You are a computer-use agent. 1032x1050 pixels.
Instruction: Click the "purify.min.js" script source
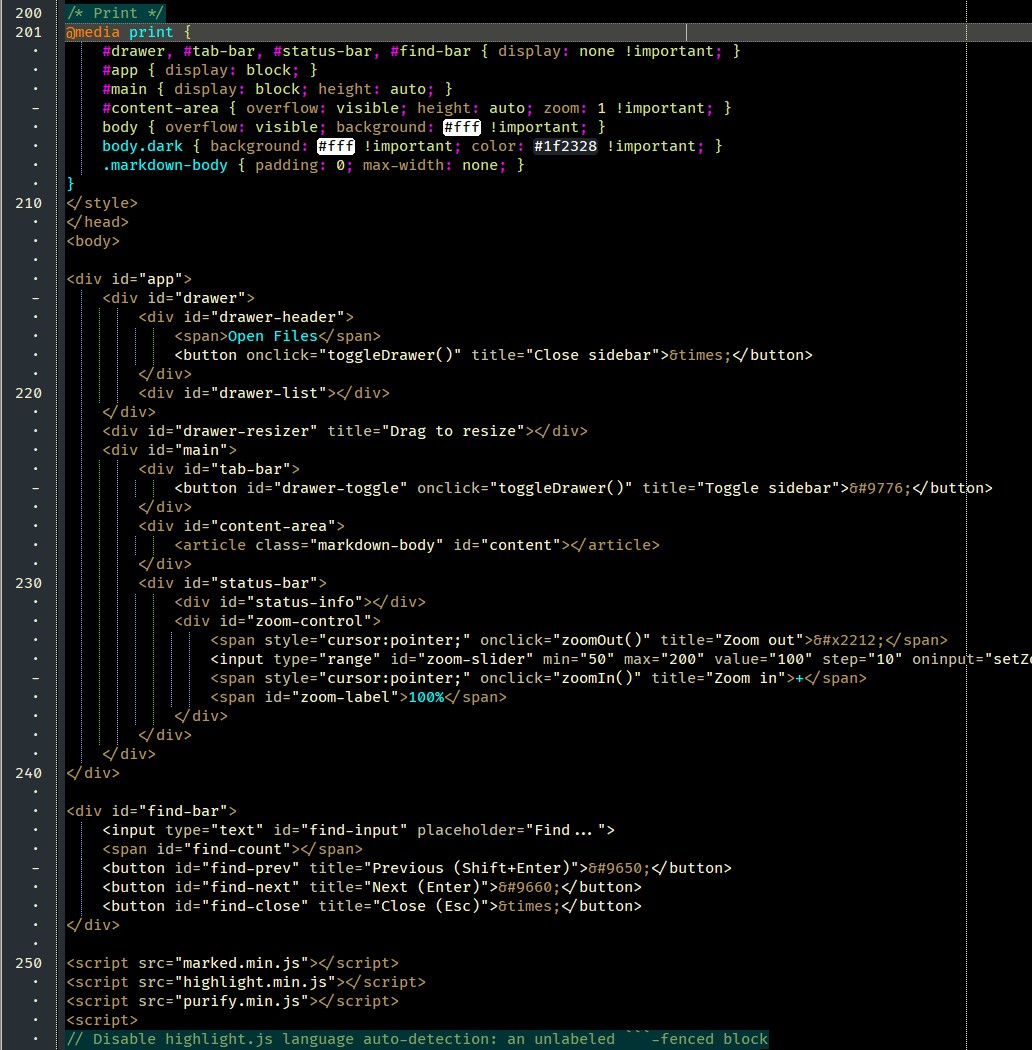[241, 1001]
